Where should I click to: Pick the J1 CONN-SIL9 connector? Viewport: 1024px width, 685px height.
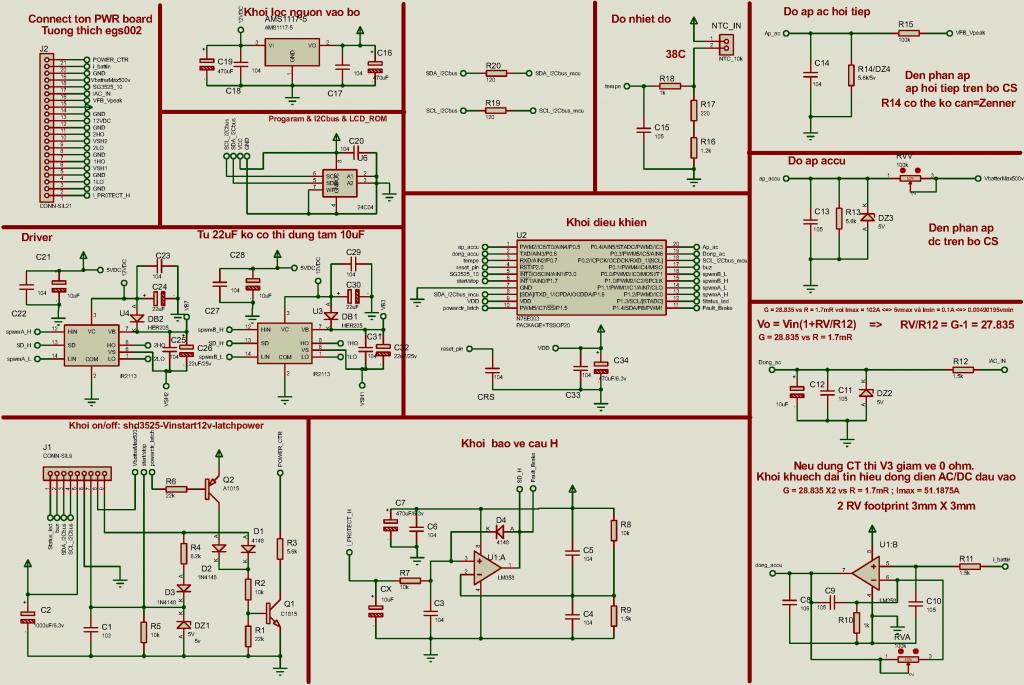click(77, 474)
